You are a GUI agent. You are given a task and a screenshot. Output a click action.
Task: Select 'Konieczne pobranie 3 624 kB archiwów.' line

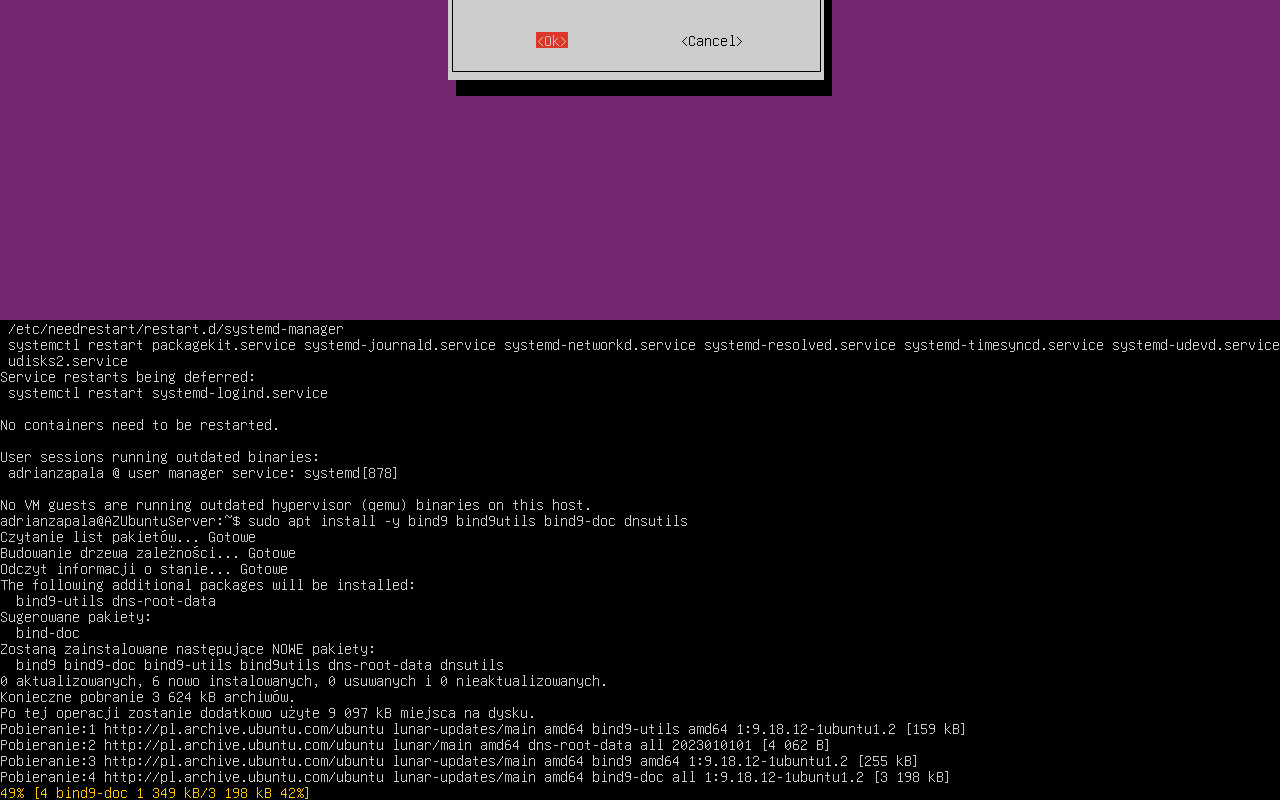[148, 697]
